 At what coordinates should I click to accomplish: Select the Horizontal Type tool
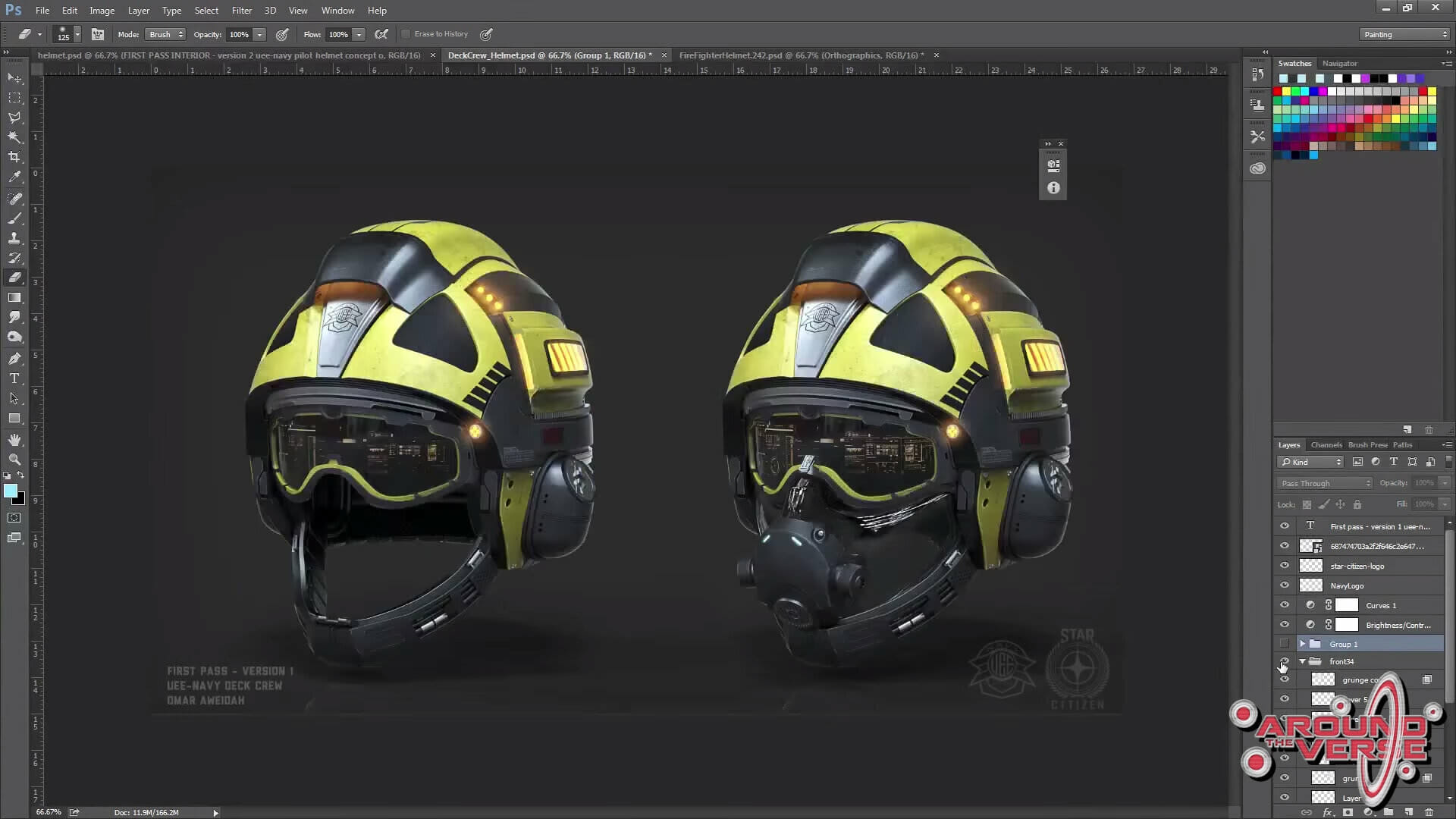click(x=14, y=378)
